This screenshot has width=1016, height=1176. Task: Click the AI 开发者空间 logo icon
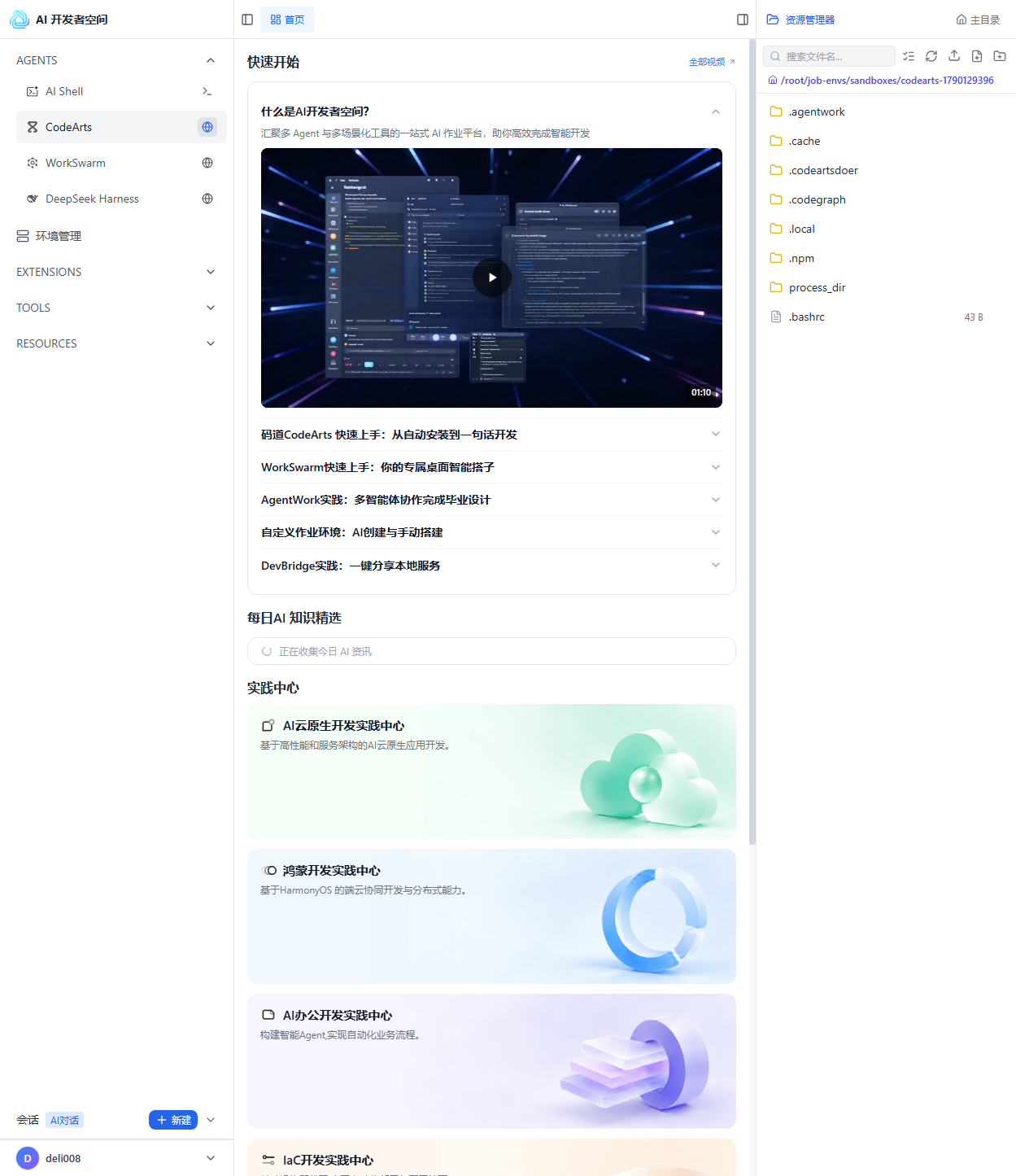20,20
